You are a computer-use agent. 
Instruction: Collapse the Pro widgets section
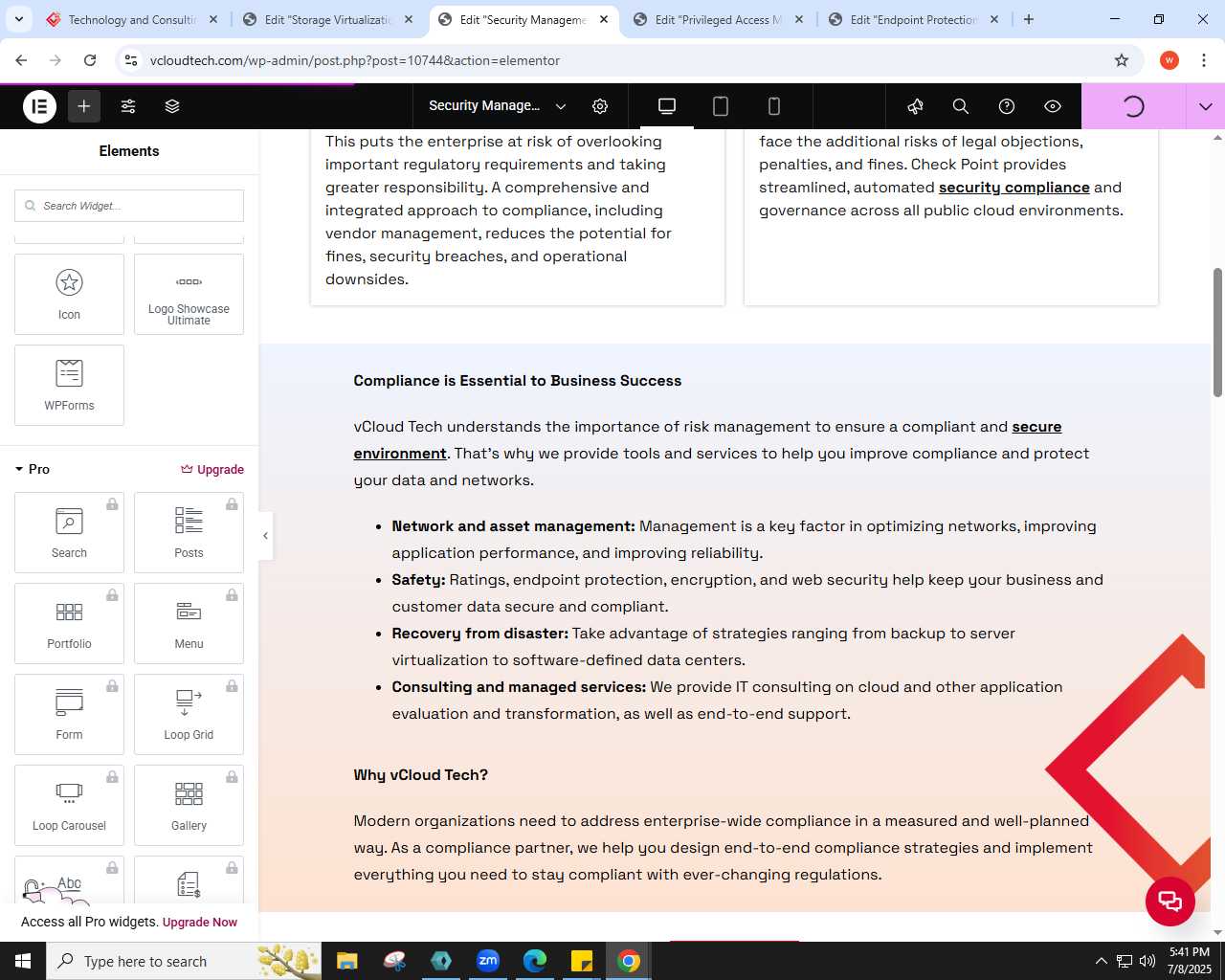point(32,469)
